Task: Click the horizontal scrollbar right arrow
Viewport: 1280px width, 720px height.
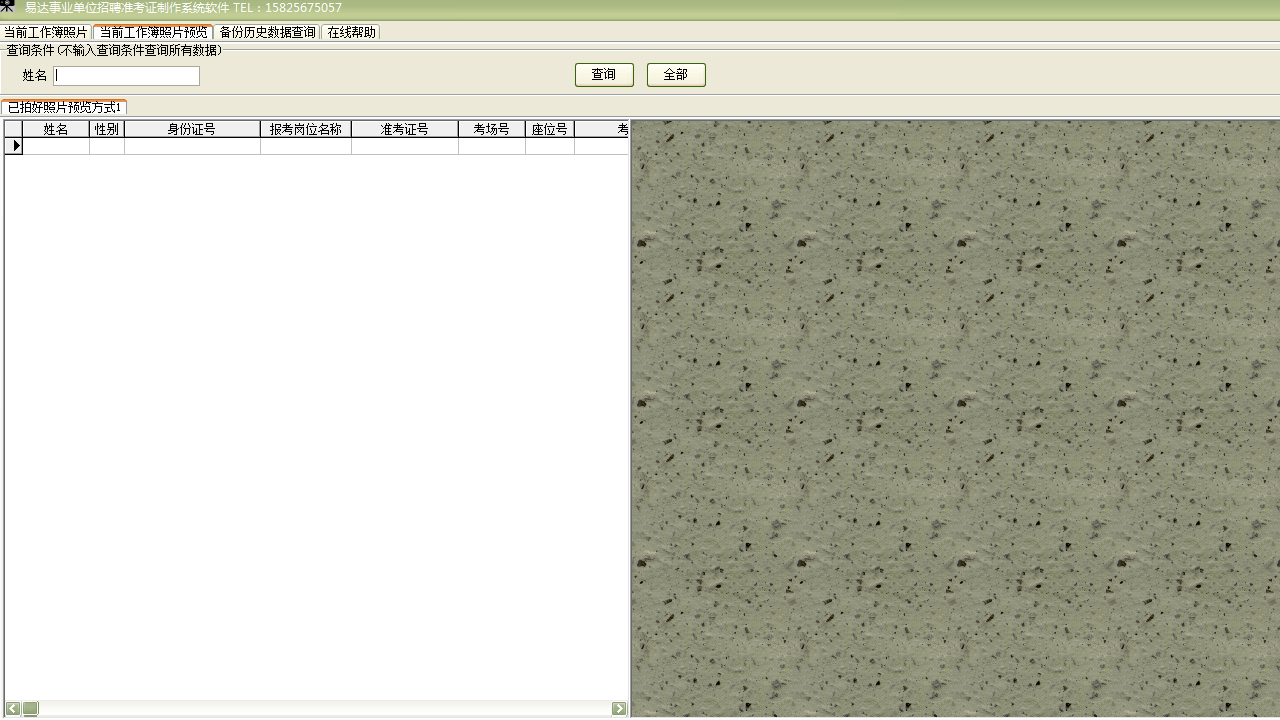Action: tap(619, 709)
